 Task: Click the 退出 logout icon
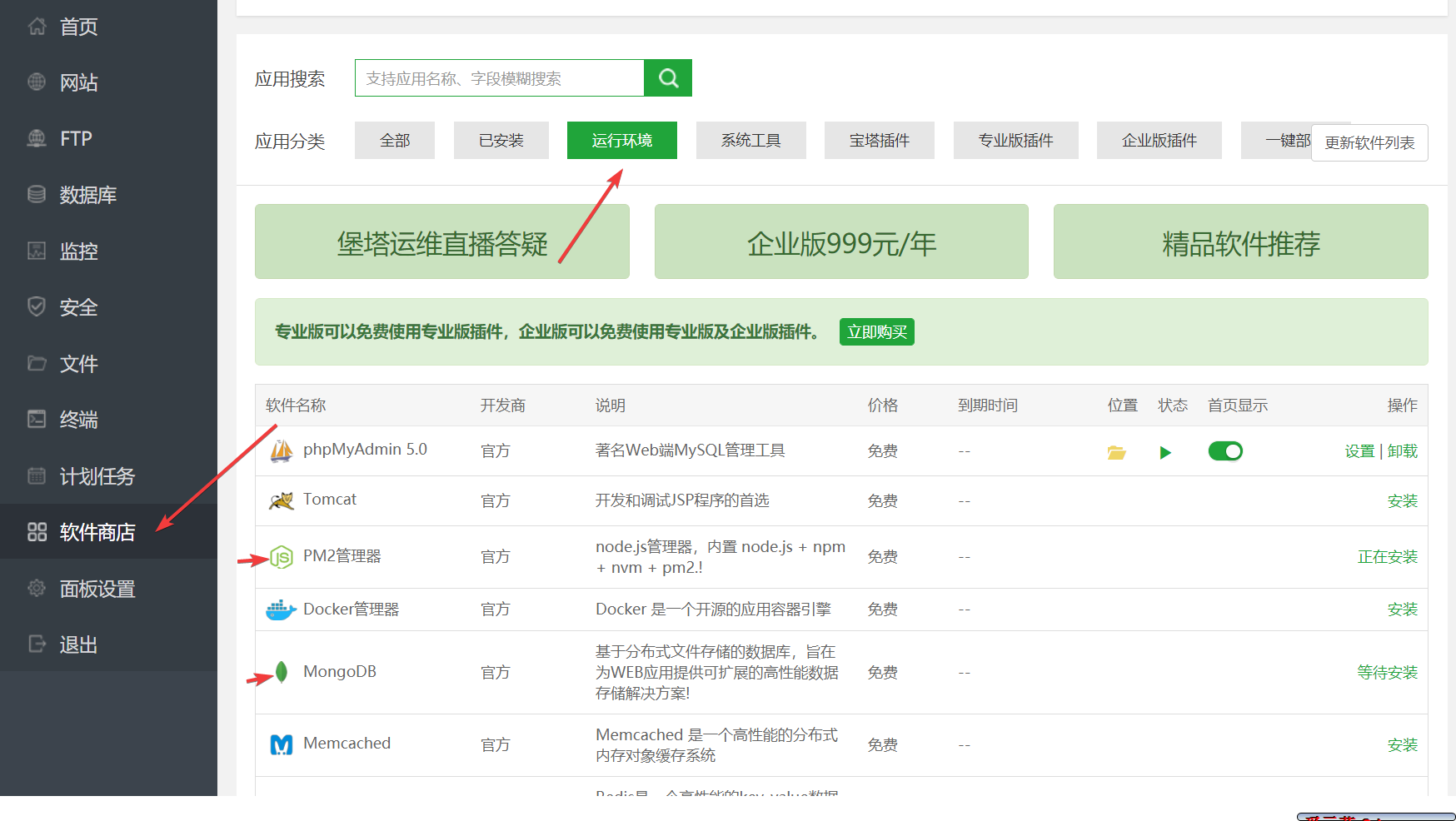(37, 644)
